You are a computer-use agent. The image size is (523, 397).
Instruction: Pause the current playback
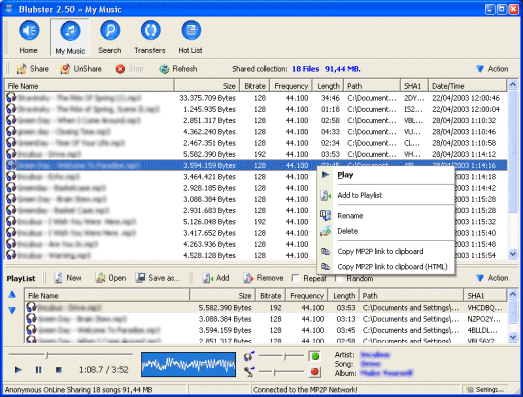tap(38, 370)
